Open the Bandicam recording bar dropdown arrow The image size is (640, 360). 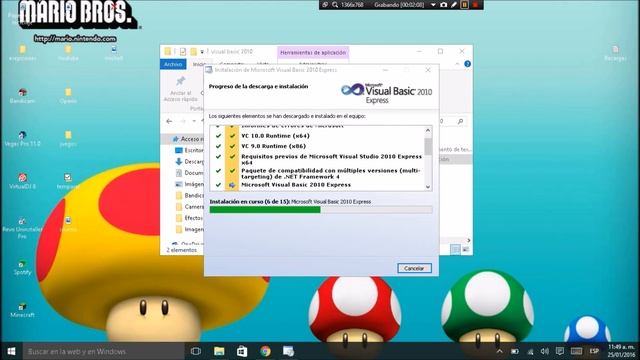(433, 5)
